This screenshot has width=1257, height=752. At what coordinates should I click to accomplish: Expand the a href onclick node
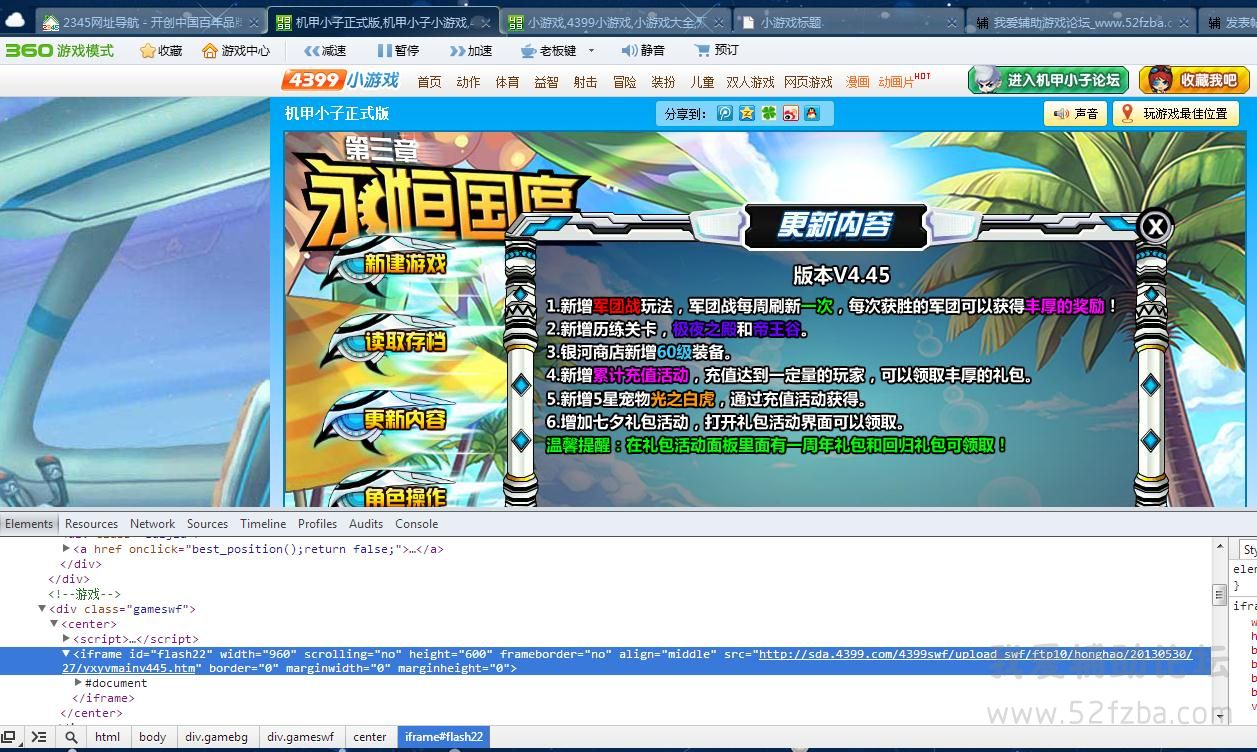tap(67, 549)
